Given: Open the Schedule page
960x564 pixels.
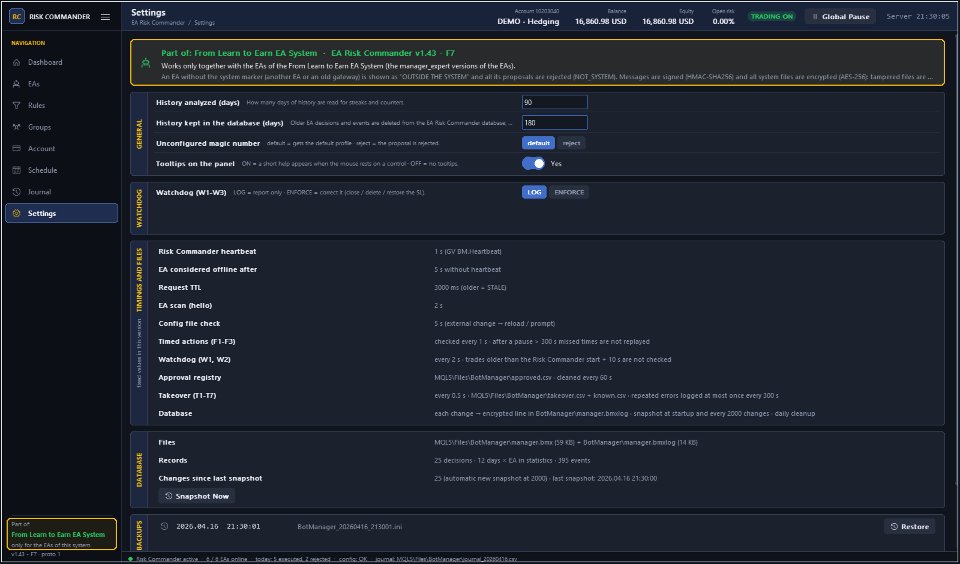Looking at the screenshot, I should [61, 170].
